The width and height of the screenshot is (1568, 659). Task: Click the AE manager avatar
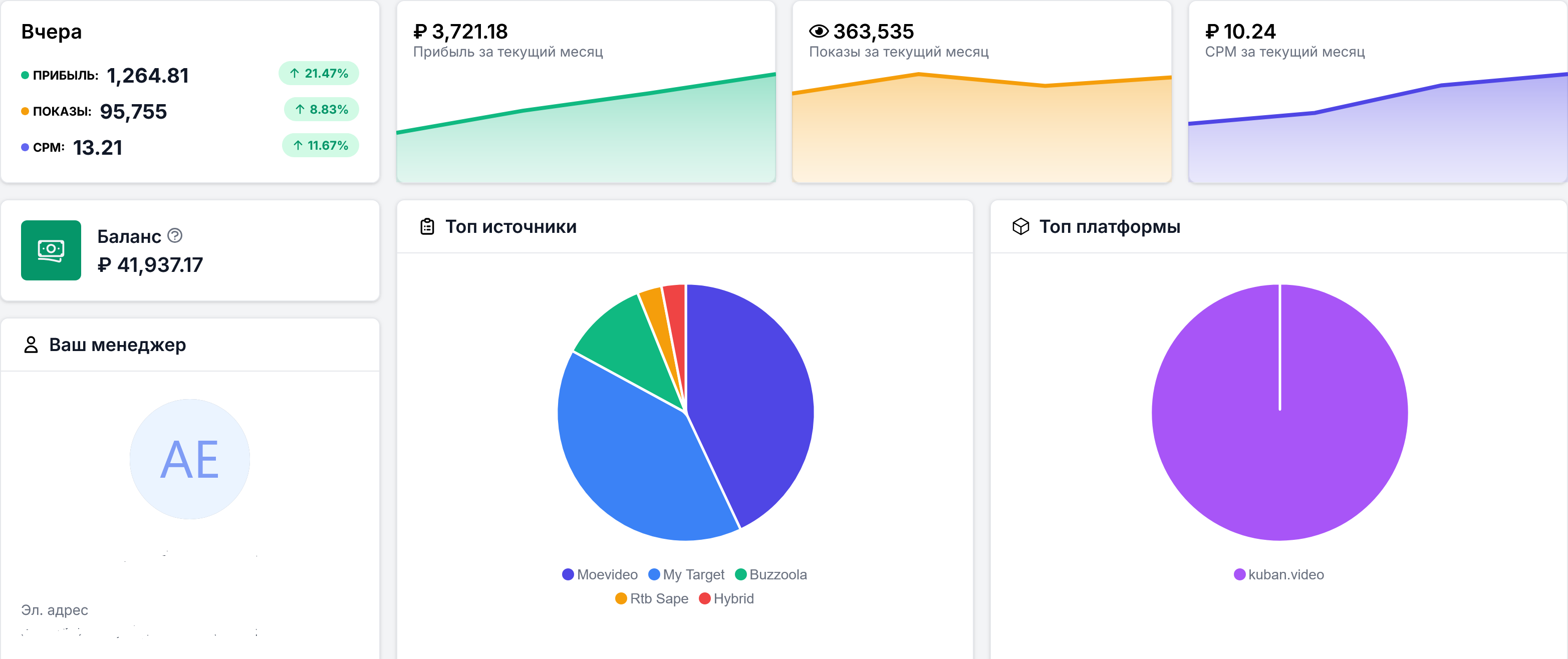tap(190, 459)
